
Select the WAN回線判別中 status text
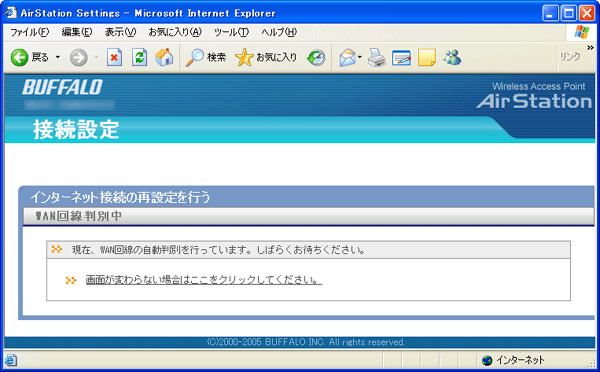point(78,216)
